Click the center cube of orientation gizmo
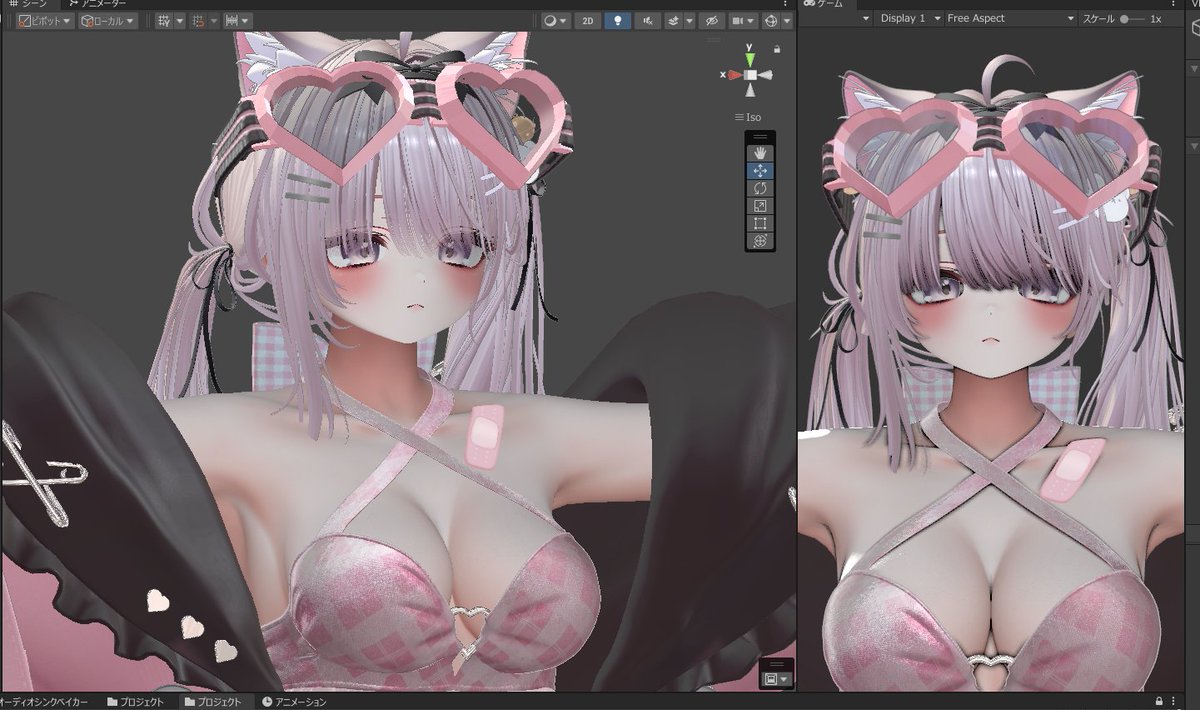 point(750,75)
